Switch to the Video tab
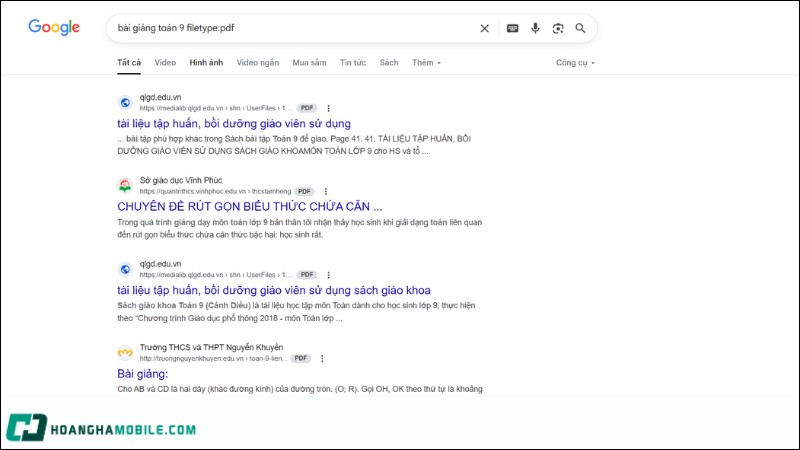This screenshot has width=800, height=450. click(165, 62)
